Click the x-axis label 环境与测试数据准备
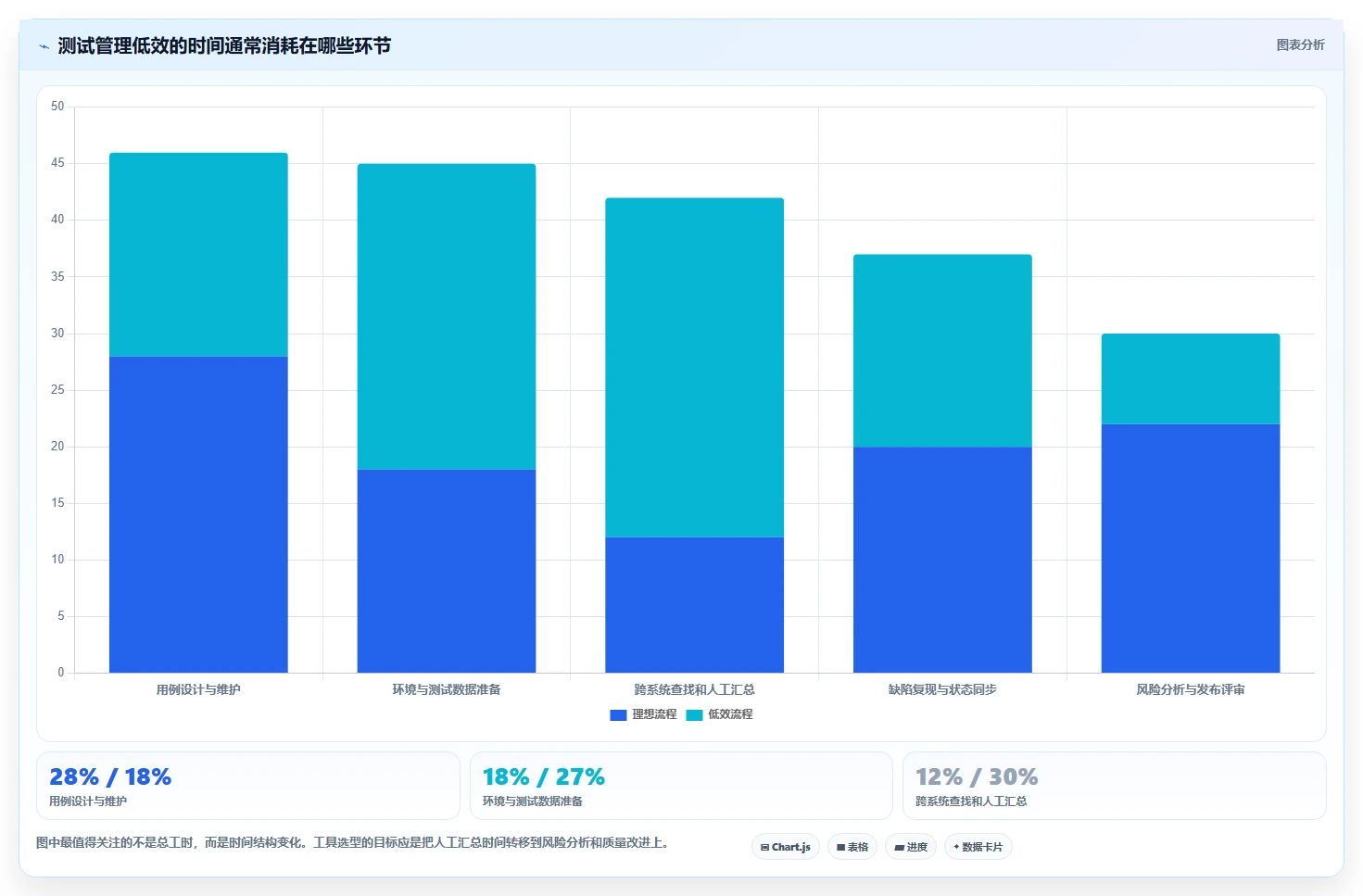The width and height of the screenshot is (1363, 896). click(x=447, y=689)
